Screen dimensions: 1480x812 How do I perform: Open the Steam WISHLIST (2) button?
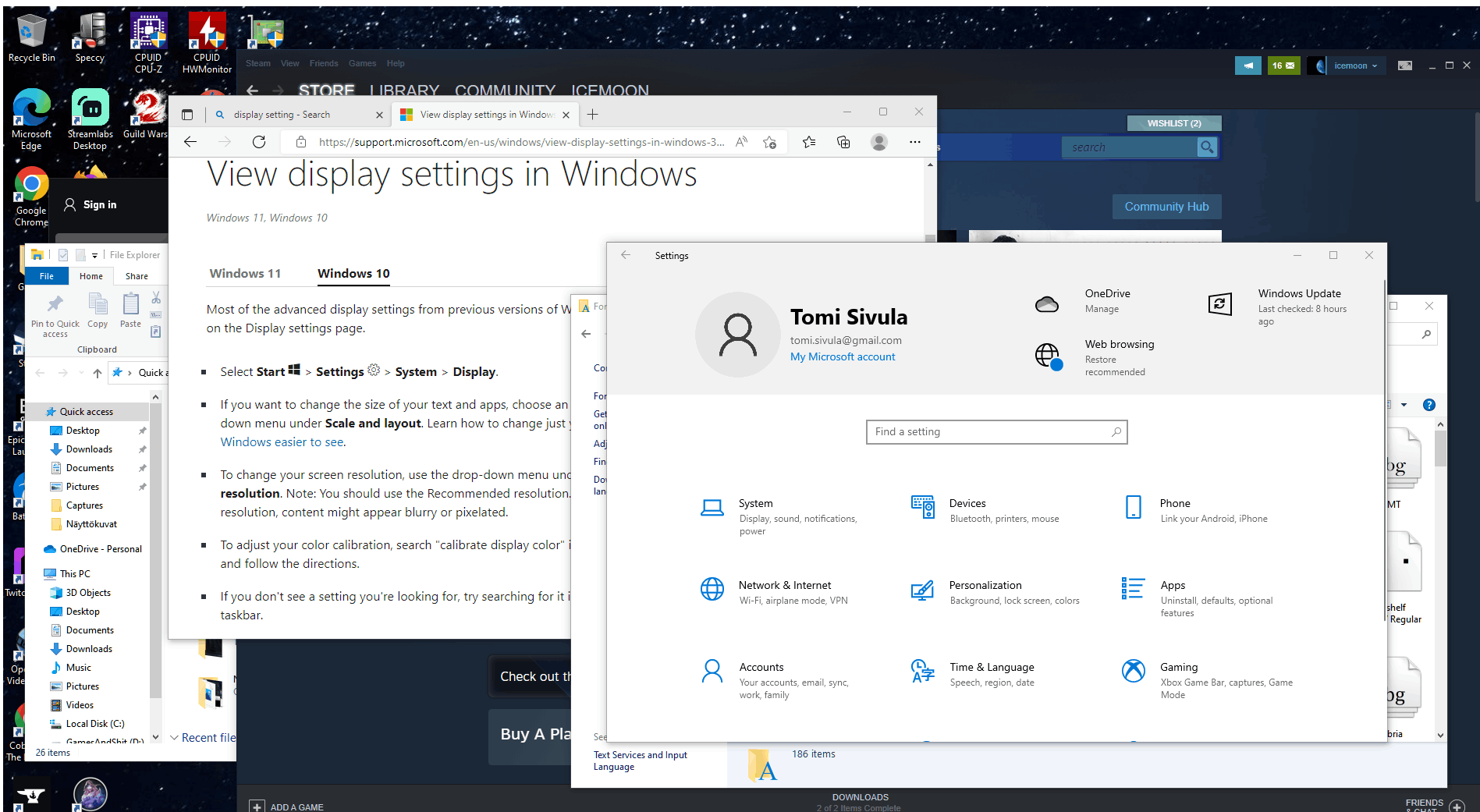point(1174,123)
